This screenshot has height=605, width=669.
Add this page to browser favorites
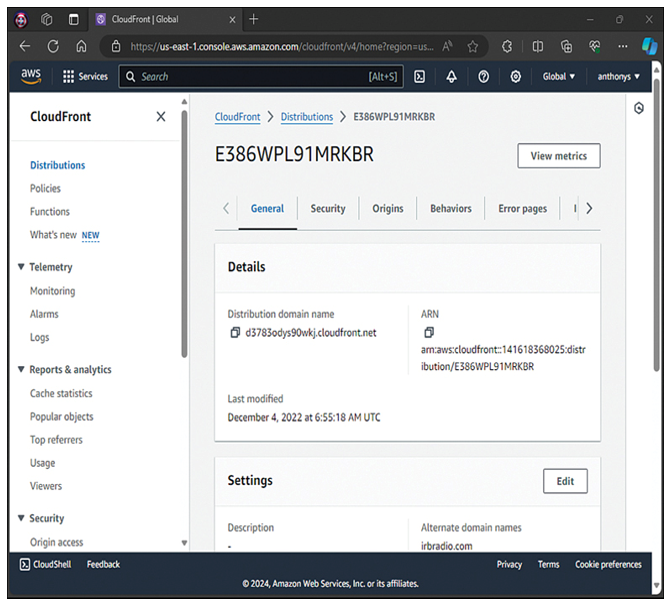(x=472, y=47)
